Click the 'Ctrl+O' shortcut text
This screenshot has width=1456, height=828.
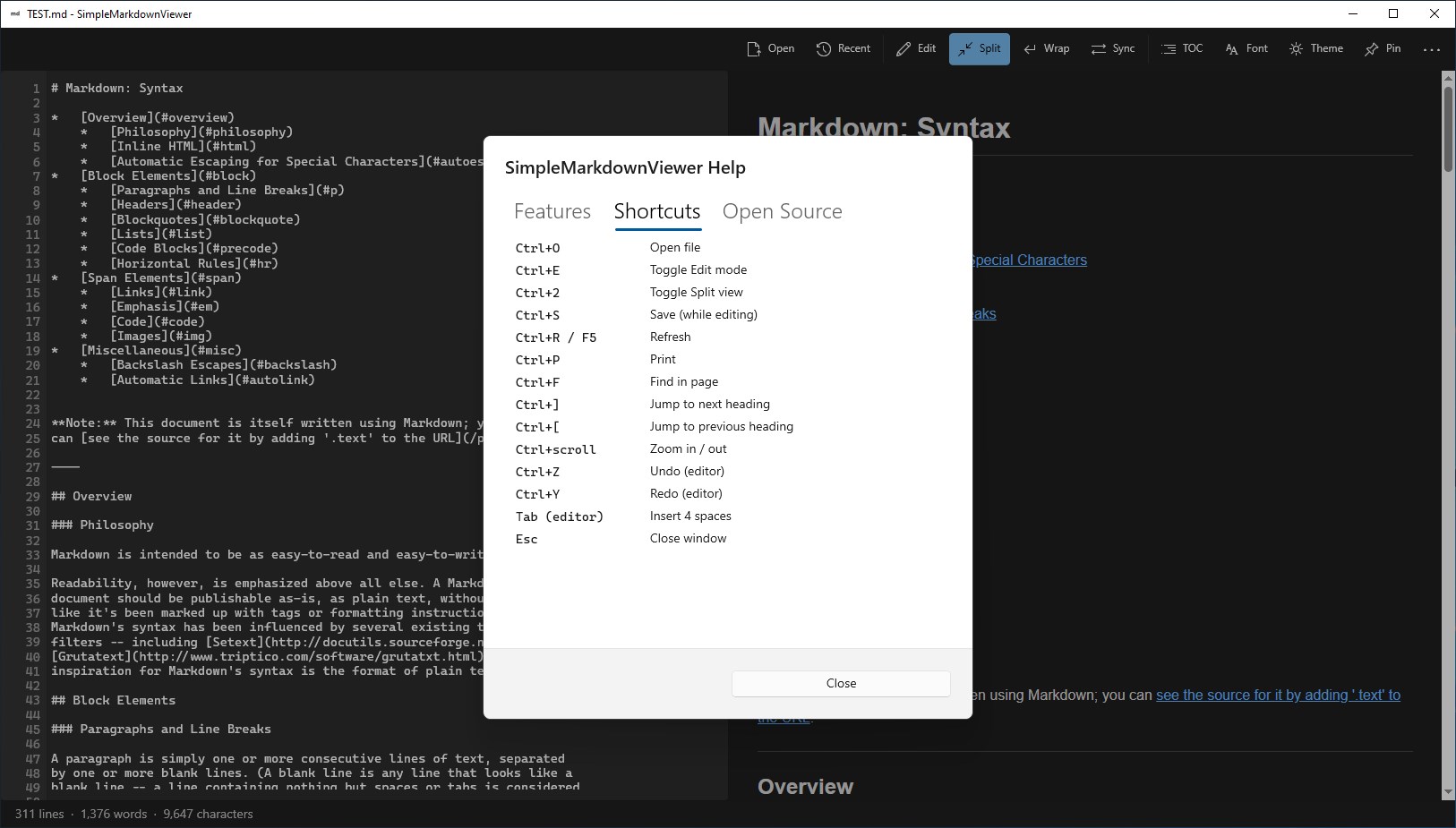537,248
